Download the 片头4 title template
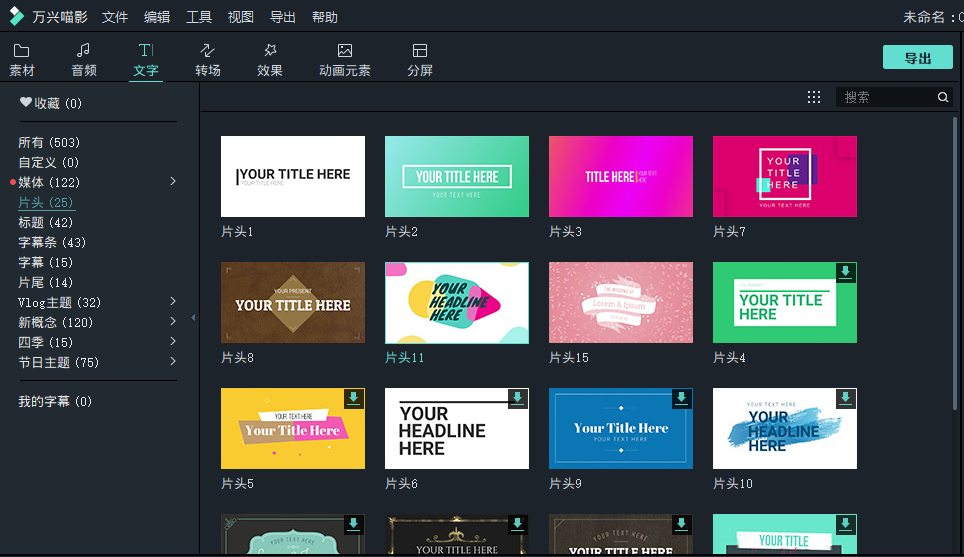 click(845, 273)
